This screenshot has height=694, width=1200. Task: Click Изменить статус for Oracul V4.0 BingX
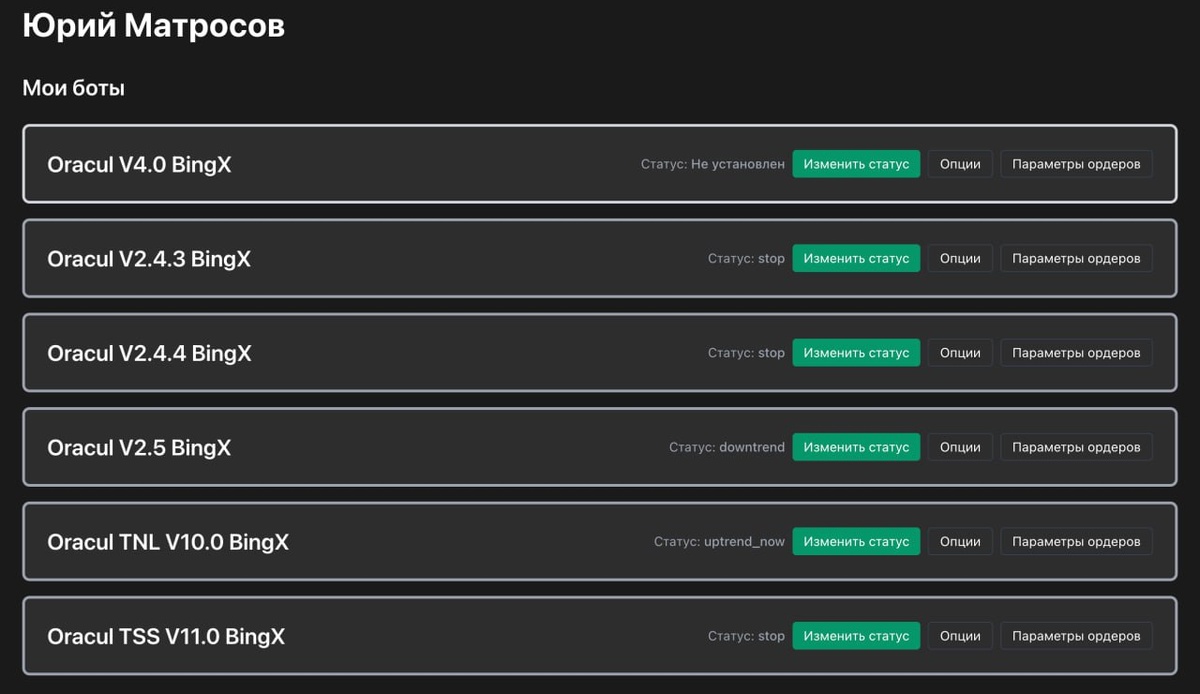(x=856, y=164)
